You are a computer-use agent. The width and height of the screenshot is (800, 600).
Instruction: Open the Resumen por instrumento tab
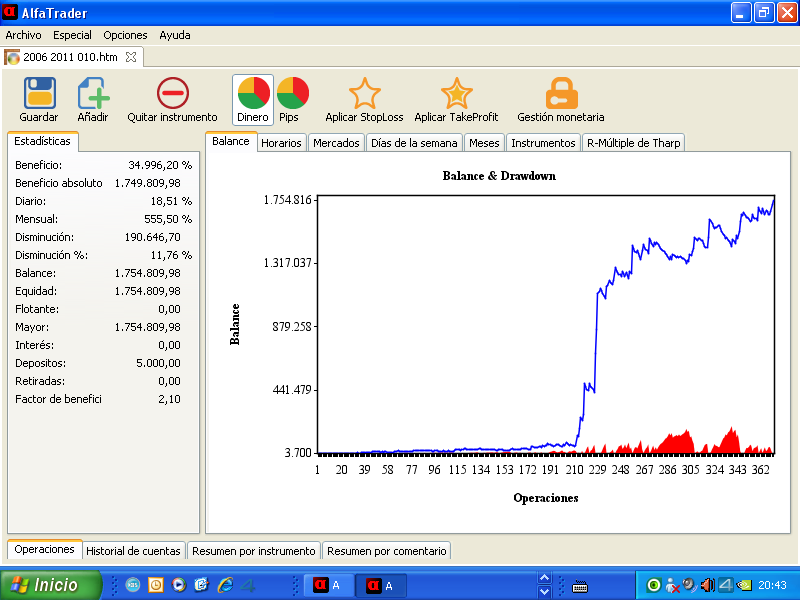coord(254,550)
